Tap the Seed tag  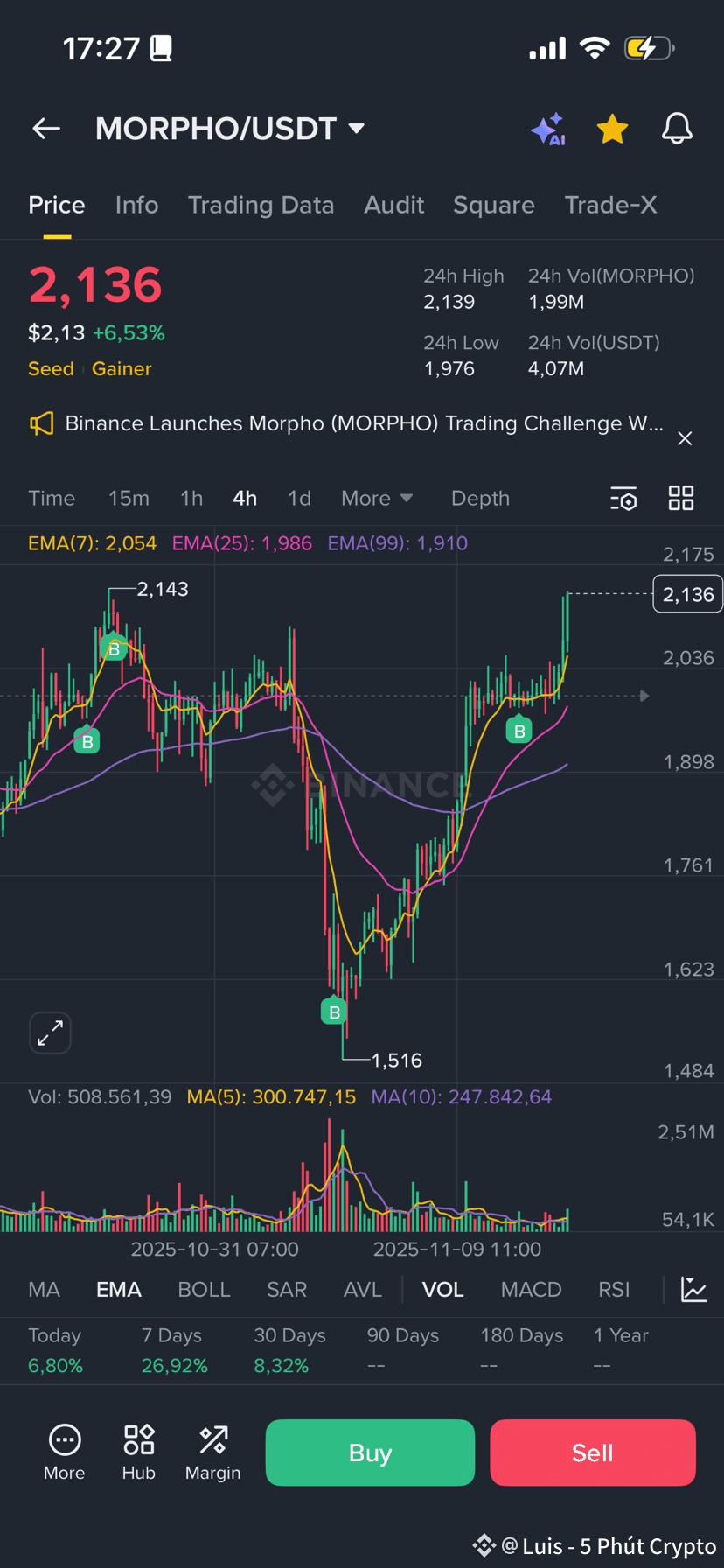tap(51, 369)
